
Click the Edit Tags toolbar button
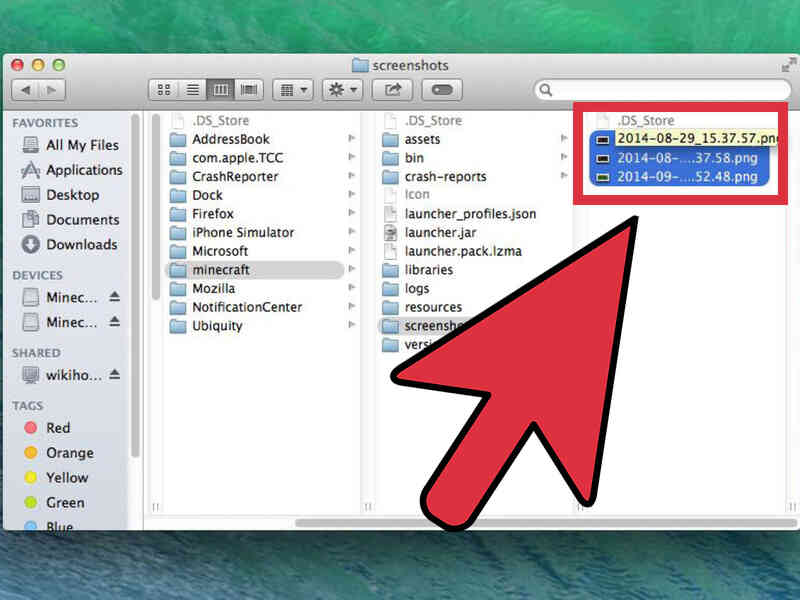click(x=442, y=90)
